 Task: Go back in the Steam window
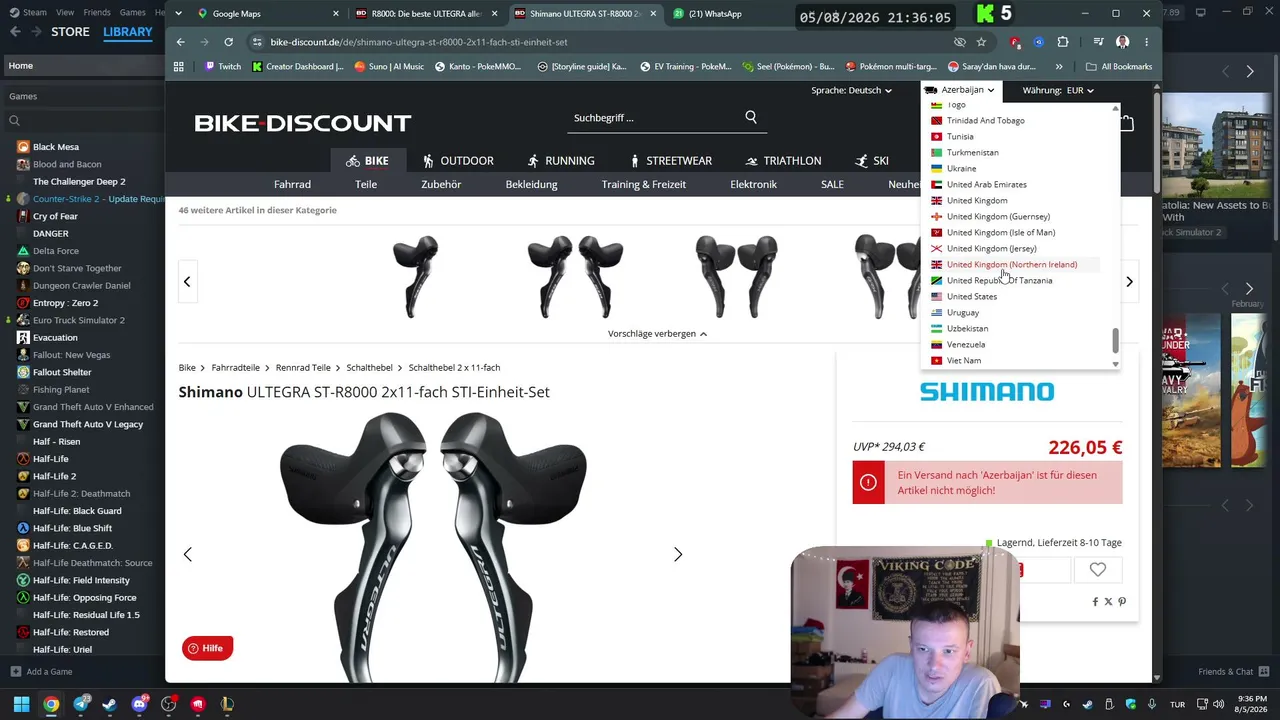15,32
